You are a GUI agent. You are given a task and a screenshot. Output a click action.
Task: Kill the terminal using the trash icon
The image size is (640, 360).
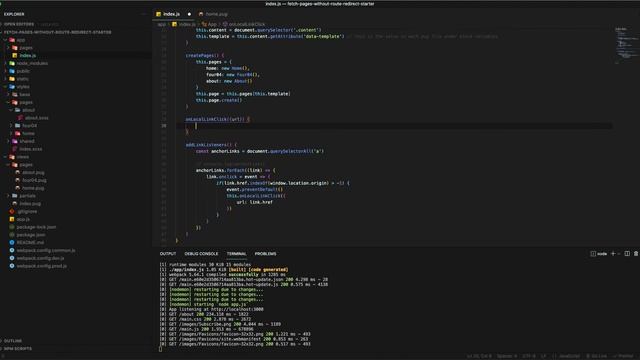636,253
